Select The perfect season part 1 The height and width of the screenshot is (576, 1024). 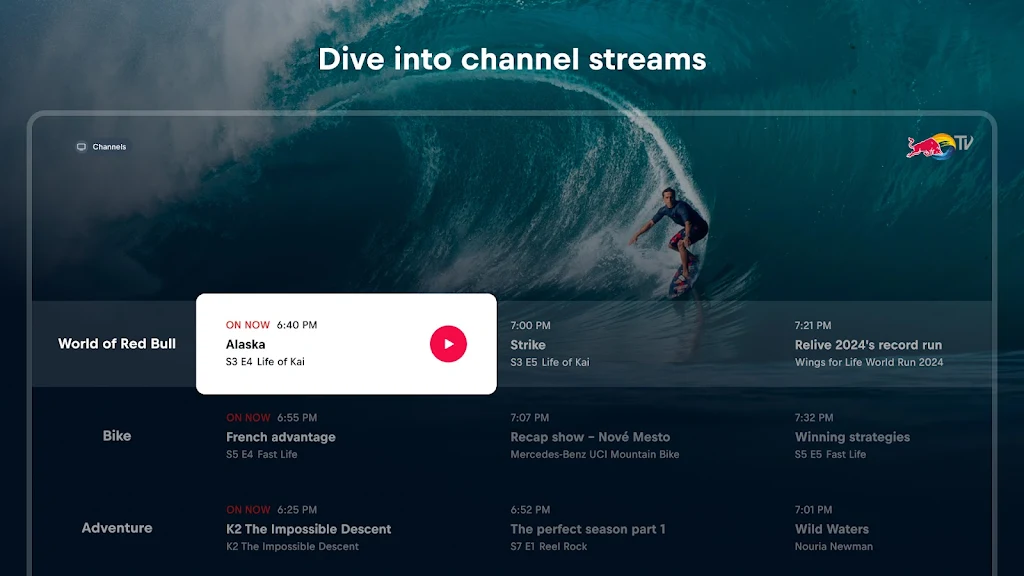(x=587, y=529)
